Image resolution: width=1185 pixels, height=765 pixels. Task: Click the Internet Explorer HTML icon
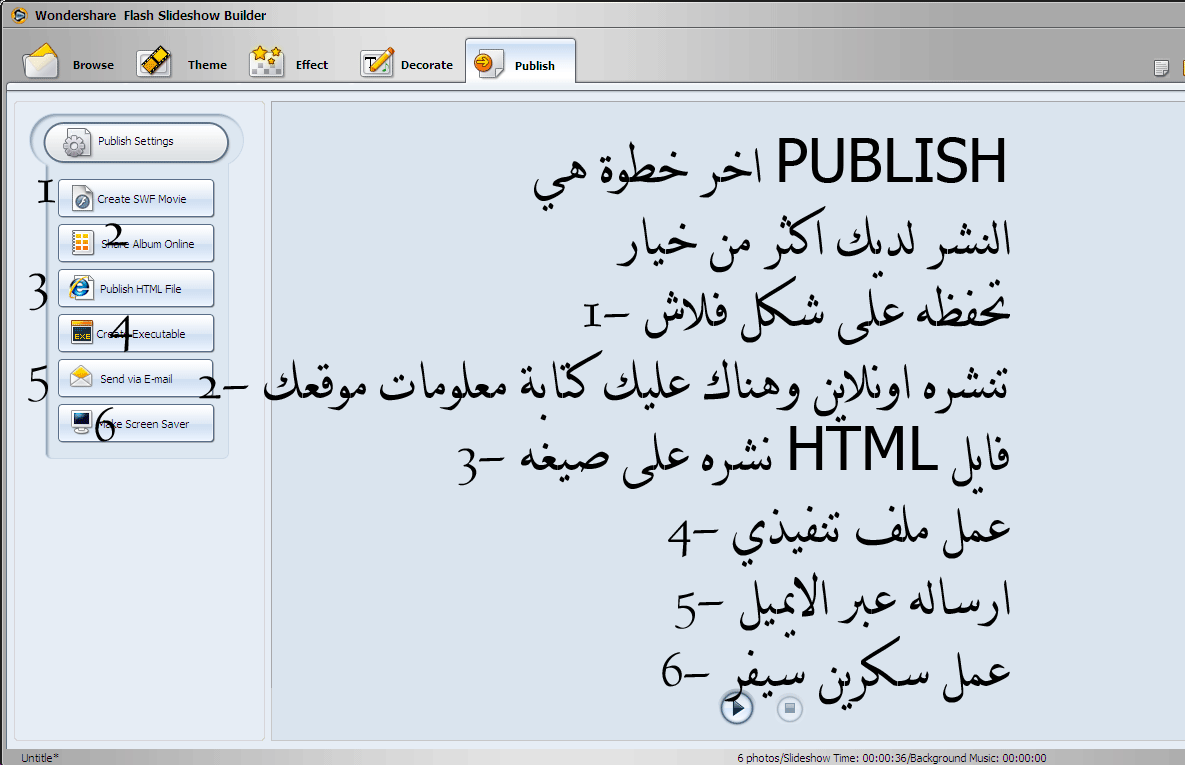click(x=80, y=287)
